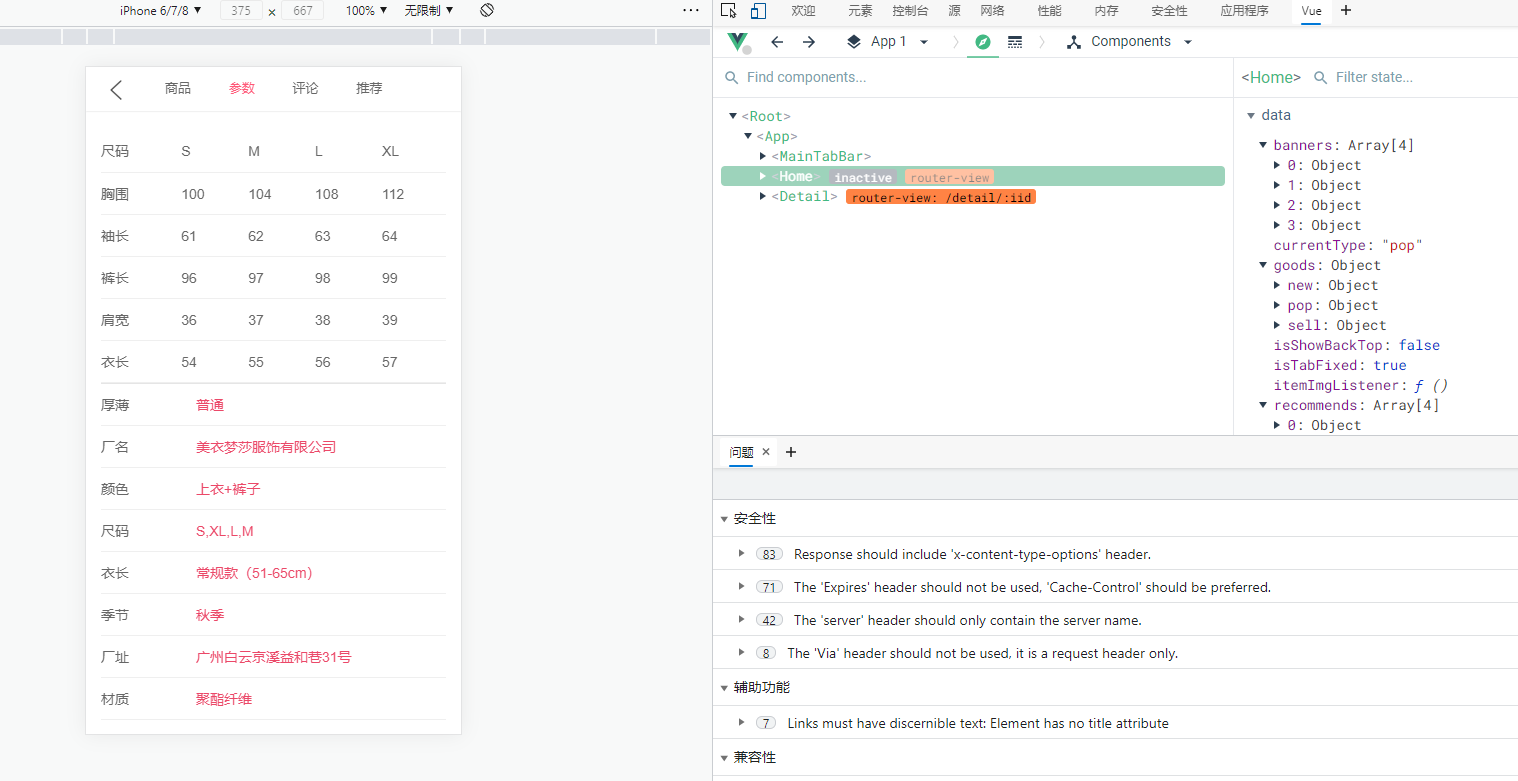1518x781 pixels.
Task: Expand the Detail component node
Action: click(x=763, y=197)
